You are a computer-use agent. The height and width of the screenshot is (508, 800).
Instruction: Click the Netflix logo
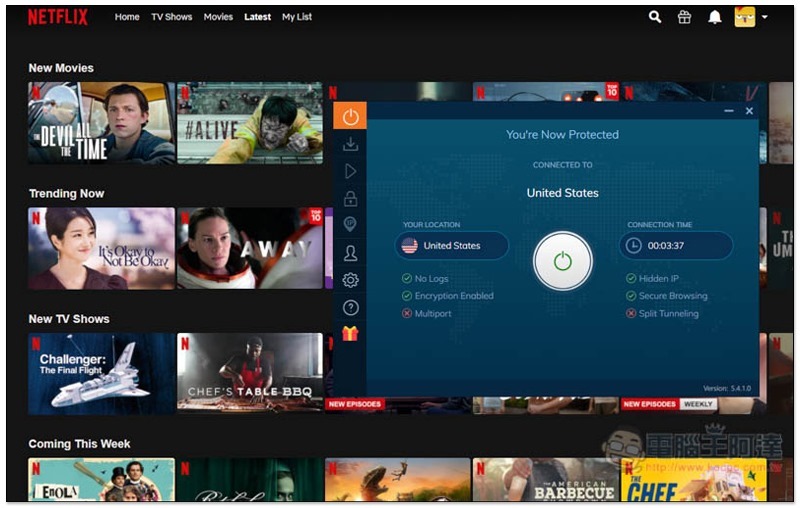[x=58, y=17]
